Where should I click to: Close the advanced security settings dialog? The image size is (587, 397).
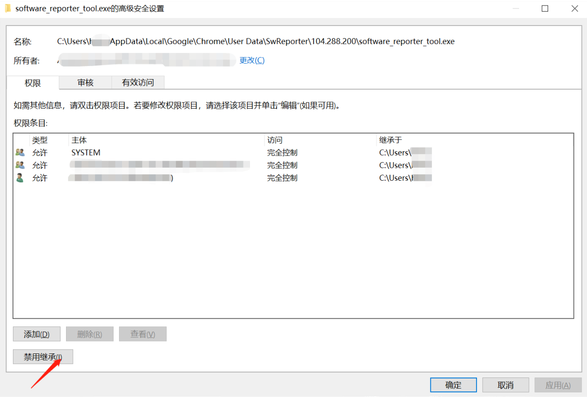pyautogui.click(x=575, y=8)
